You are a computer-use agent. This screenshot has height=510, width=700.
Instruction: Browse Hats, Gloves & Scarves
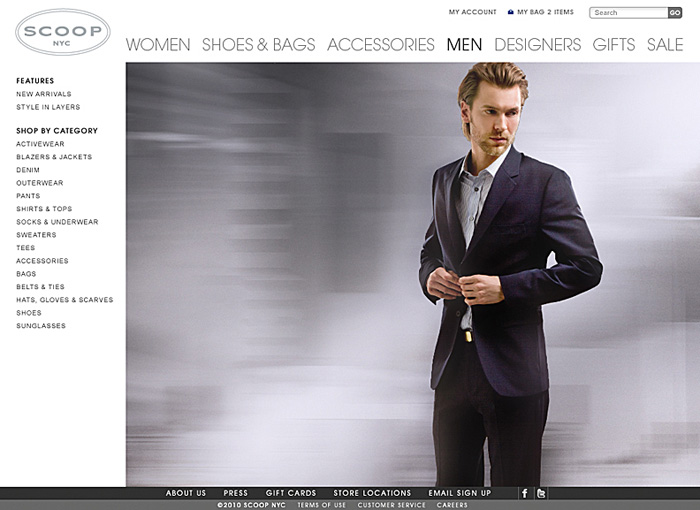(65, 300)
